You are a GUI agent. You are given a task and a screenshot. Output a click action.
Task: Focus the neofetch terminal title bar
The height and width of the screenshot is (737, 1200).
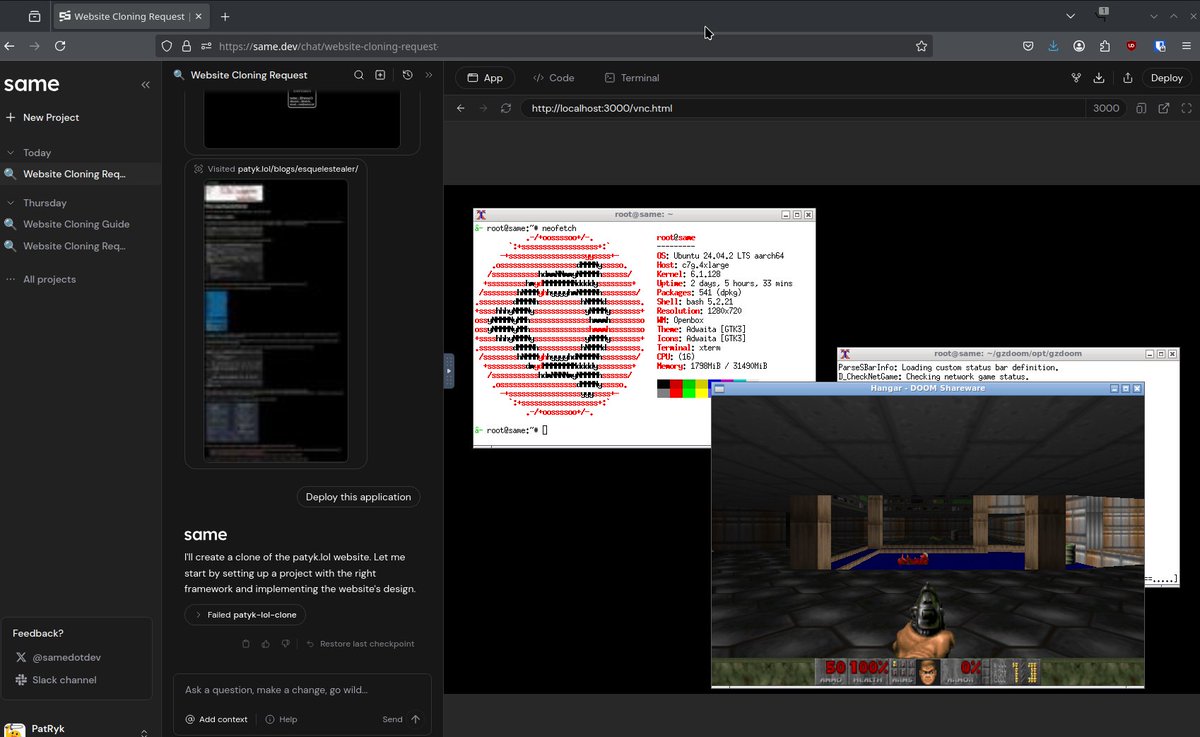tap(645, 214)
